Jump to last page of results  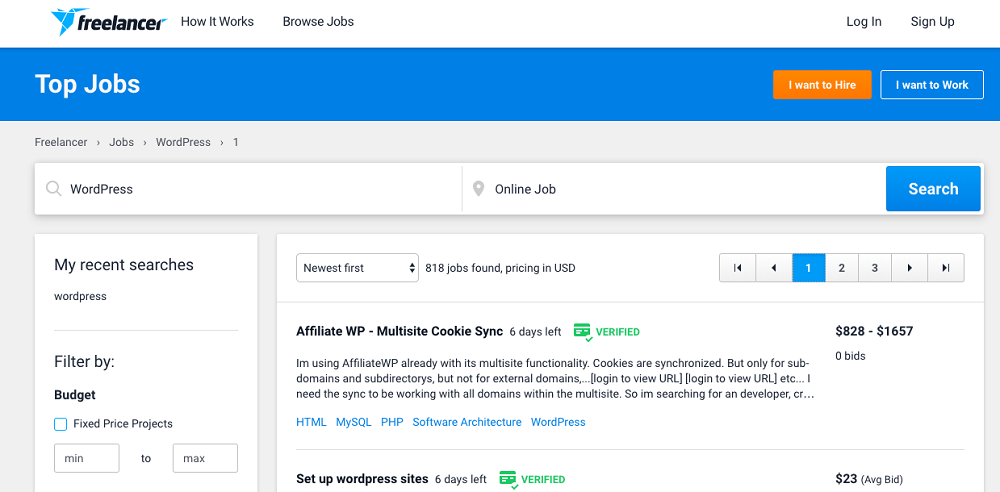click(945, 268)
